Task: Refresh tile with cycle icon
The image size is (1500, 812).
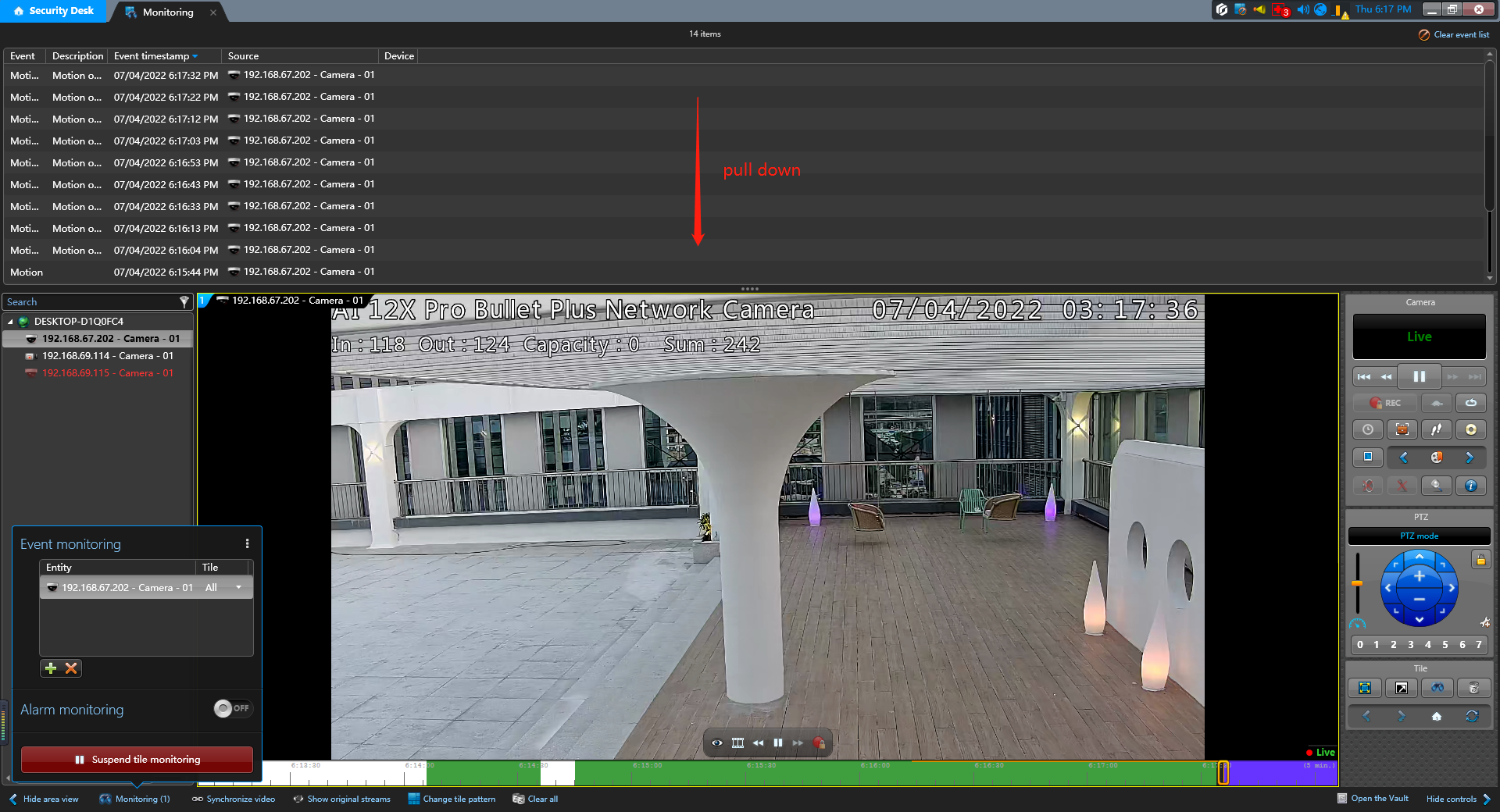Action: [1472, 716]
